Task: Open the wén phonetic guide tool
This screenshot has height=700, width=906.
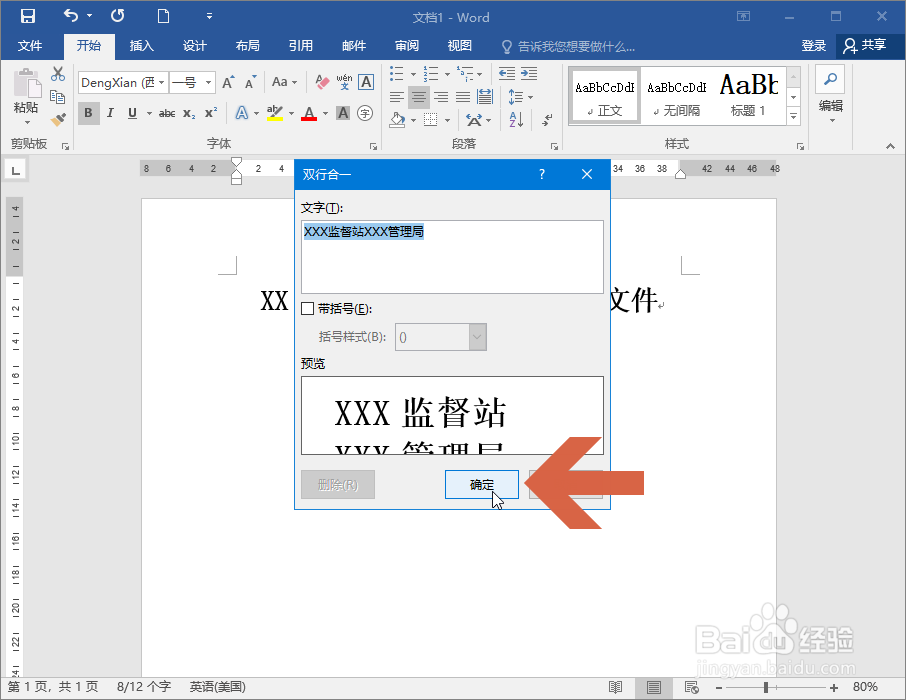Action: pyautogui.click(x=344, y=82)
